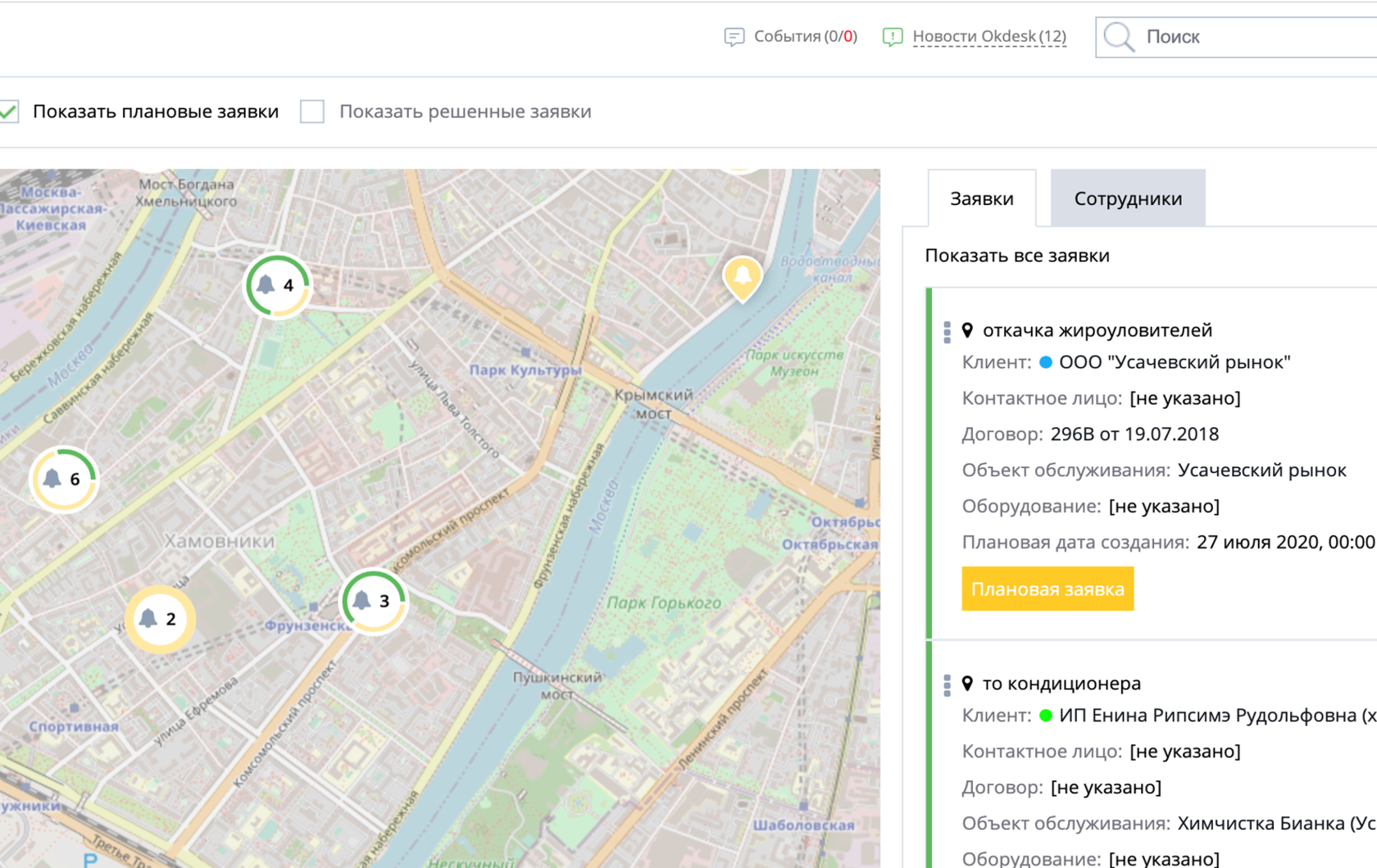Click the single yellow bell map pin
1377x868 pixels.
(743, 277)
